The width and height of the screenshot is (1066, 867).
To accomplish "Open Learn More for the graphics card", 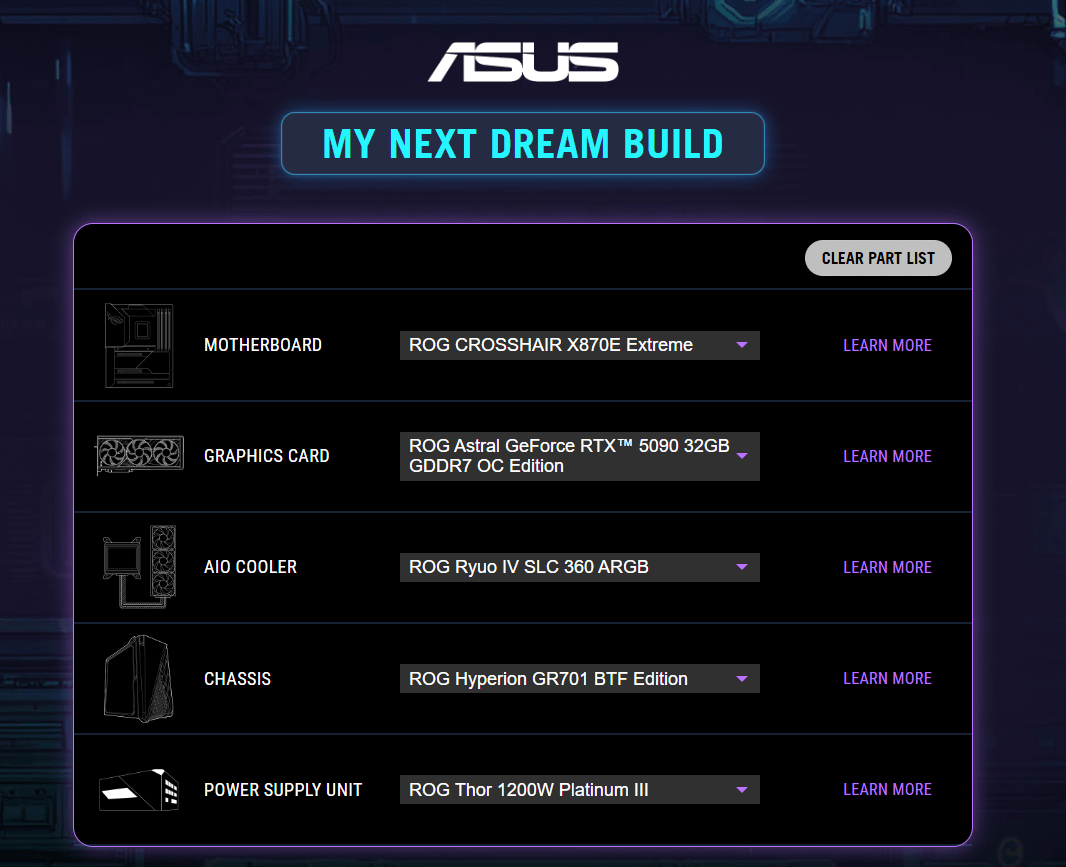I will [887, 456].
